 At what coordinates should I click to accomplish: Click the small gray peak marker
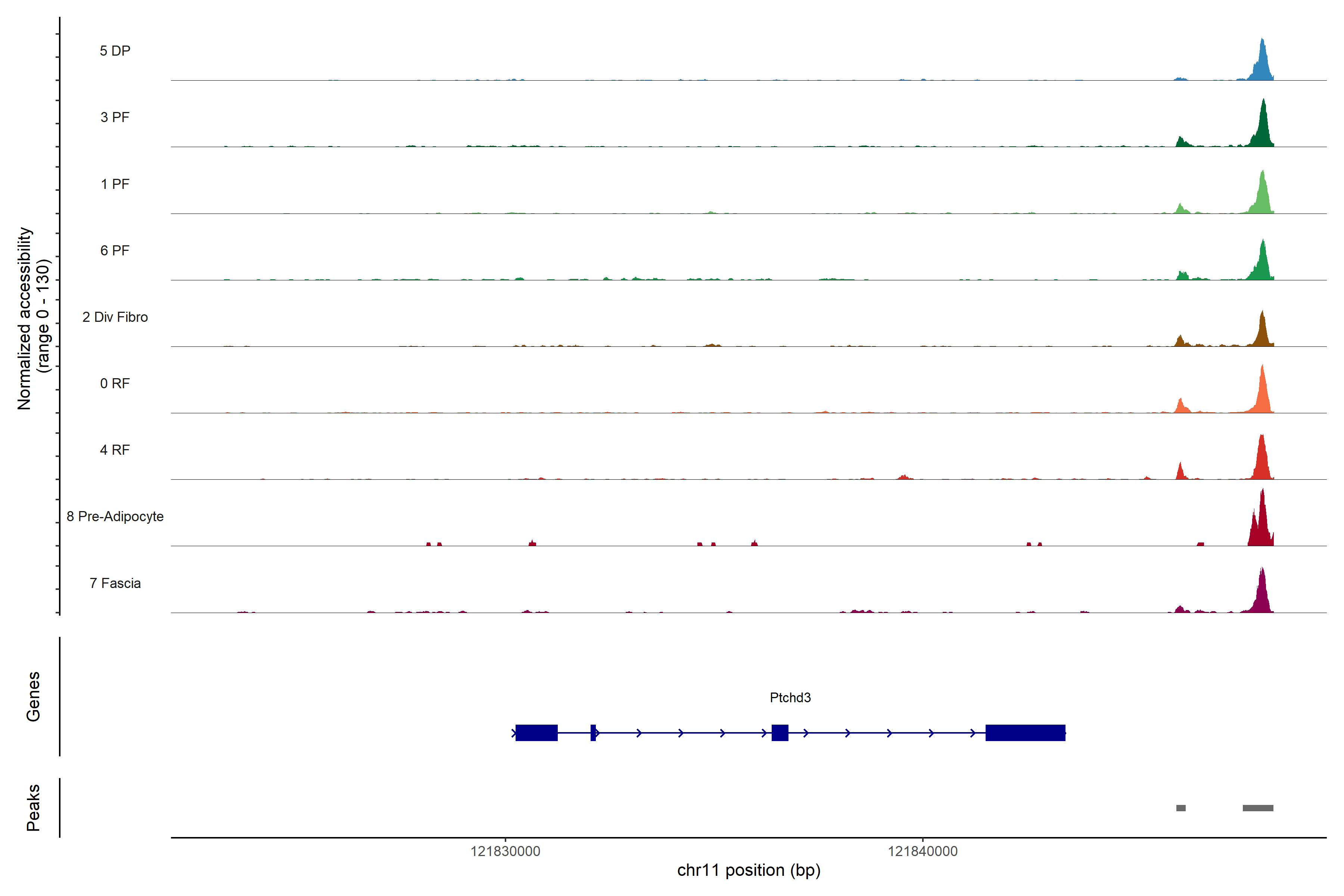(x=1180, y=808)
